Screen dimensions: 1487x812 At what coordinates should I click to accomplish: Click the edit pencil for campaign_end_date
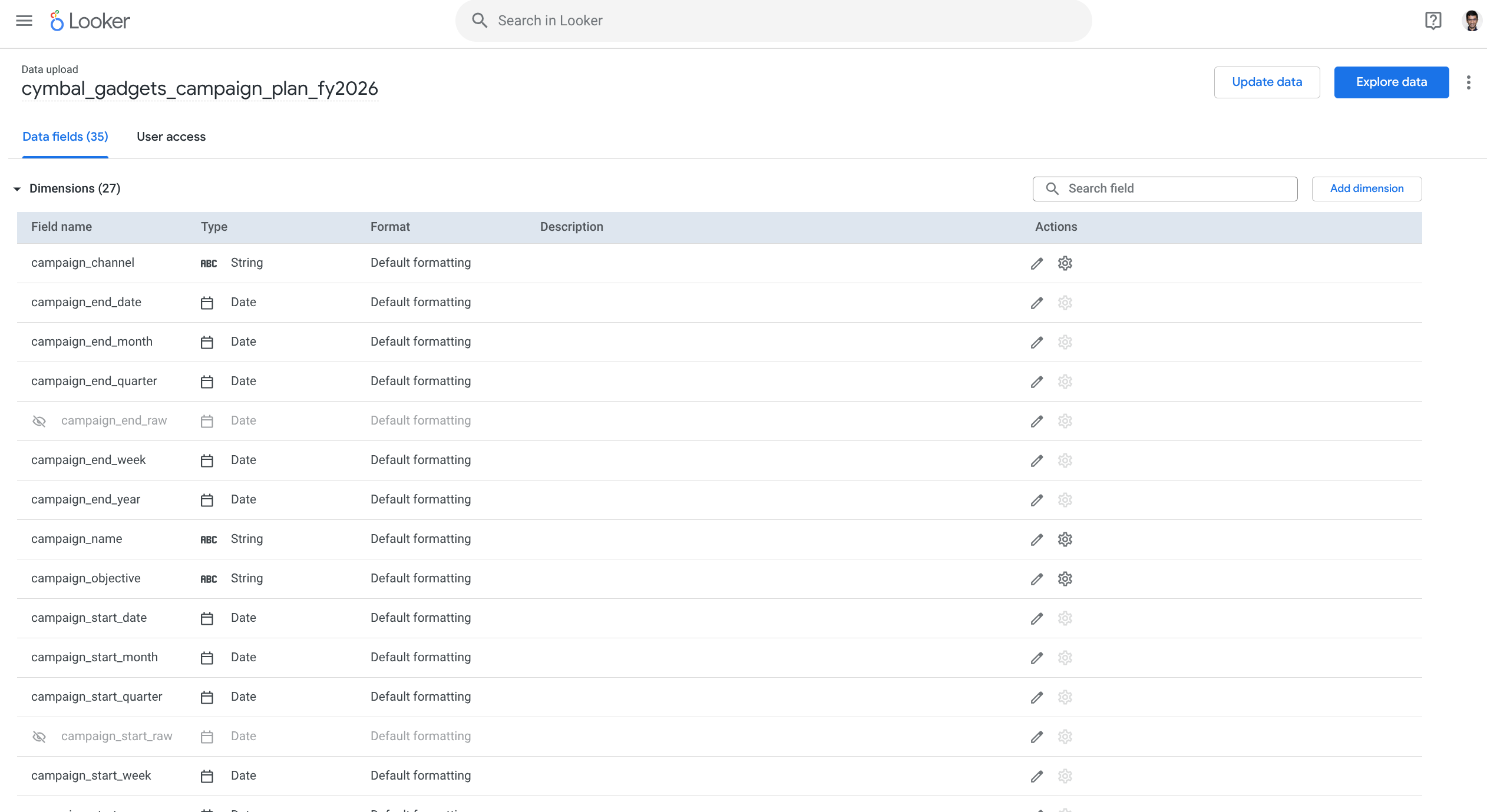pos(1036,303)
